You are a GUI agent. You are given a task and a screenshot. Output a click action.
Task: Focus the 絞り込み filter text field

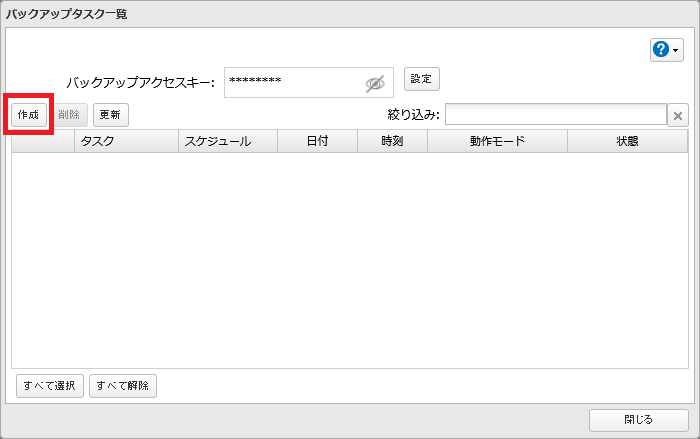click(x=556, y=115)
